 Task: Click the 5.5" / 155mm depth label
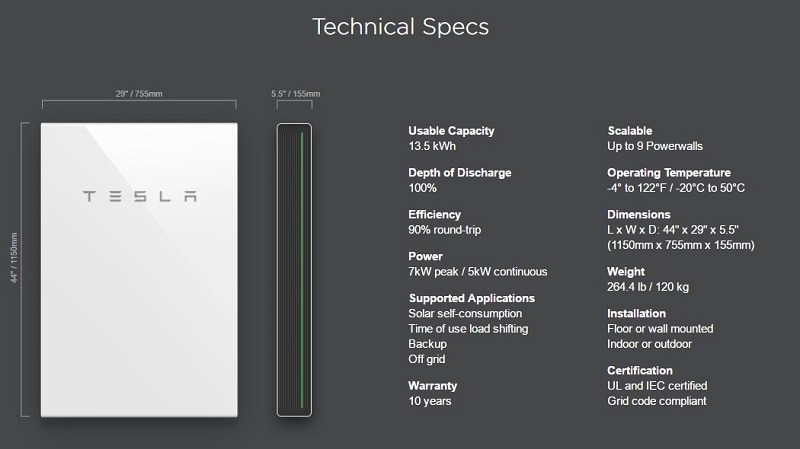[295, 93]
